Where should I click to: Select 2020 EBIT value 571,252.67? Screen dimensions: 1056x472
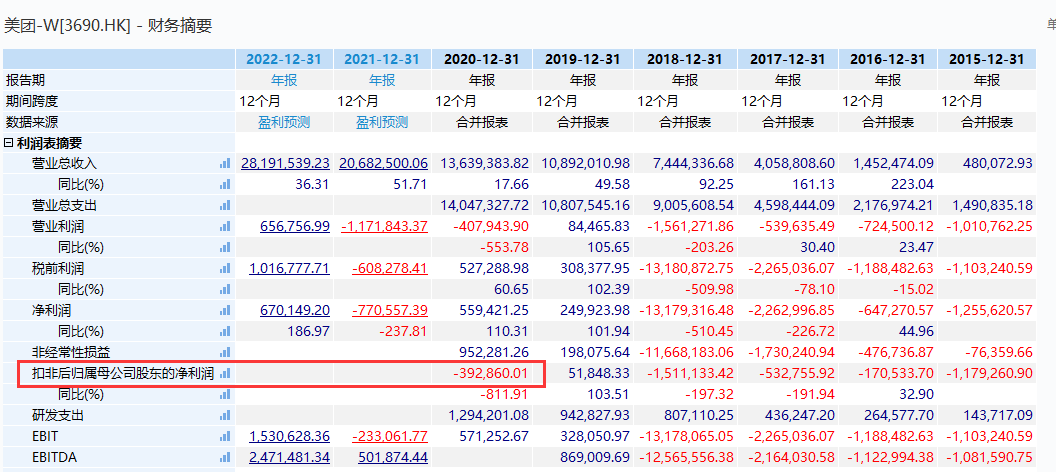click(x=494, y=436)
